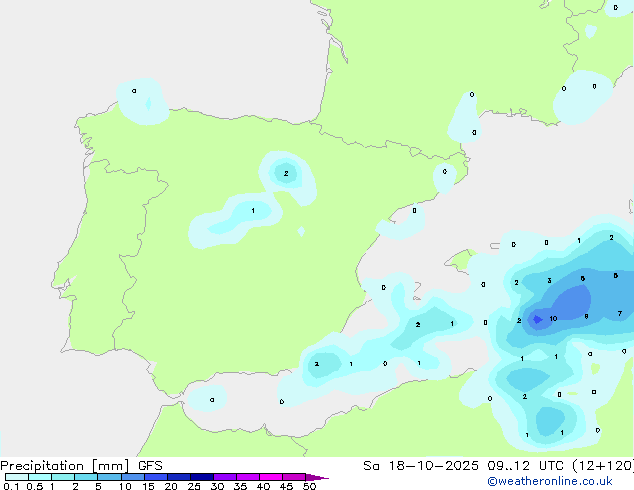
Task: Click the 30–35 mm purple legend swatch
Action: tap(225, 477)
